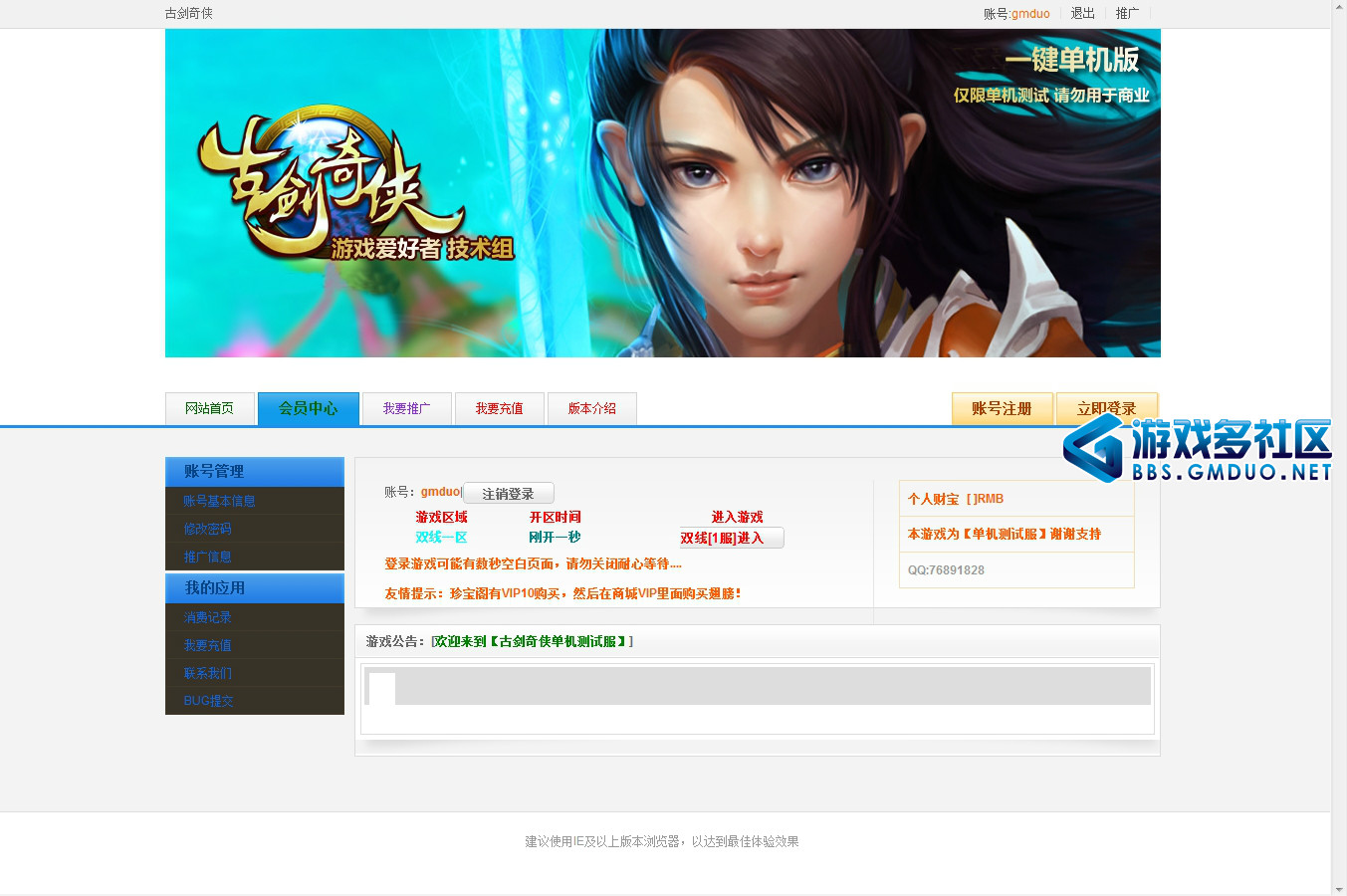Click the QQ:76891828 contact text
Screen dimensions: 1347x896
coord(946,570)
